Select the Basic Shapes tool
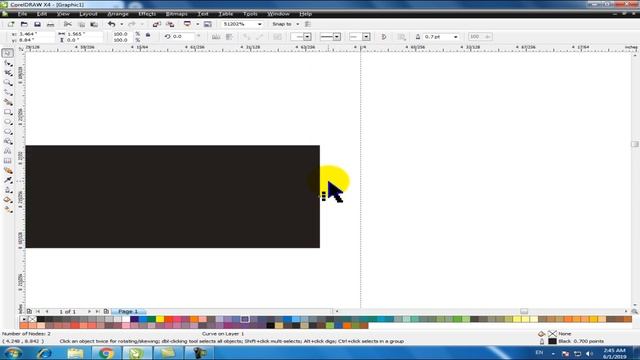The height and width of the screenshot is (360, 640). (8, 142)
